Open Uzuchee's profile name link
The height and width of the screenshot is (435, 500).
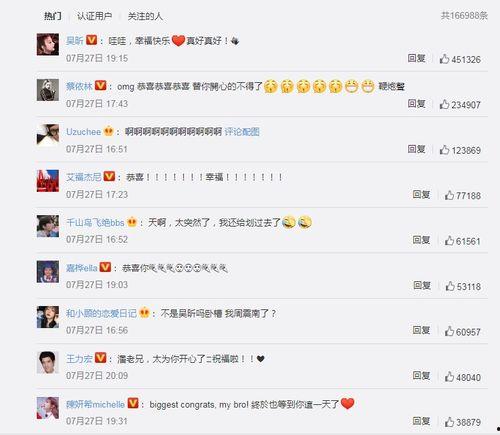83,132
